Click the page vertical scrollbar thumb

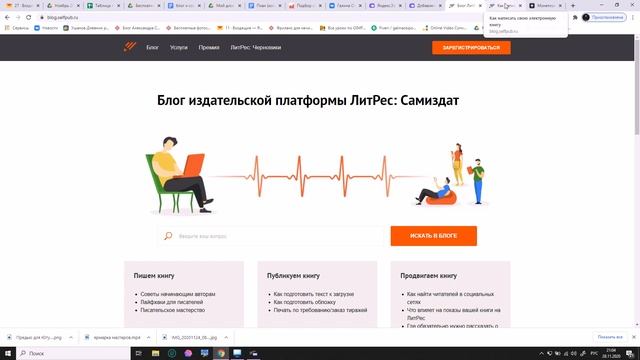click(637, 88)
